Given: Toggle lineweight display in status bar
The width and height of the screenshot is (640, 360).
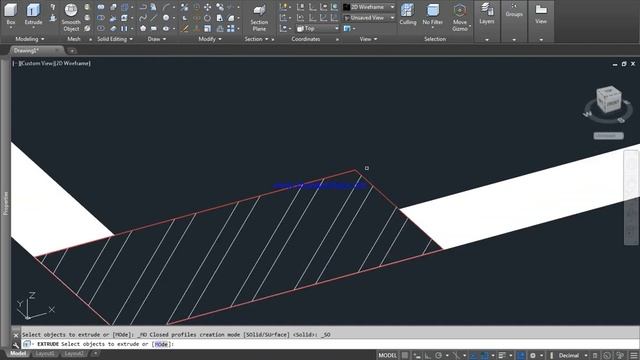Looking at the screenshot, I should [x=502, y=356].
